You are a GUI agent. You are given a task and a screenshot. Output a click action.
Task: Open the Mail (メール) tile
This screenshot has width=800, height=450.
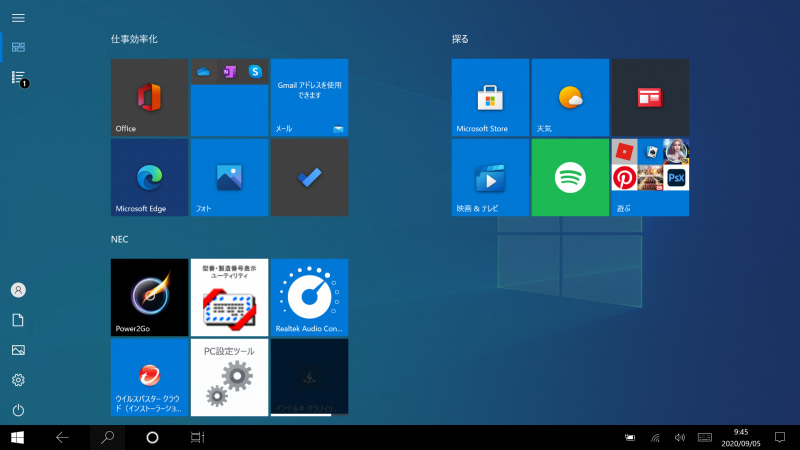point(310,97)
